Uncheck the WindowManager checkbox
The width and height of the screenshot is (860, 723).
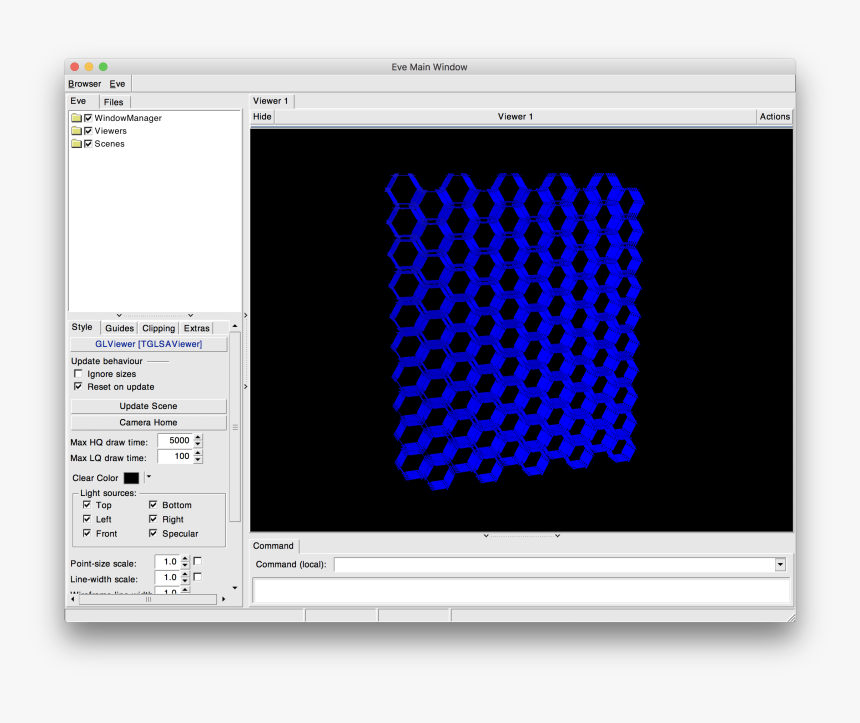pos(88,118)
